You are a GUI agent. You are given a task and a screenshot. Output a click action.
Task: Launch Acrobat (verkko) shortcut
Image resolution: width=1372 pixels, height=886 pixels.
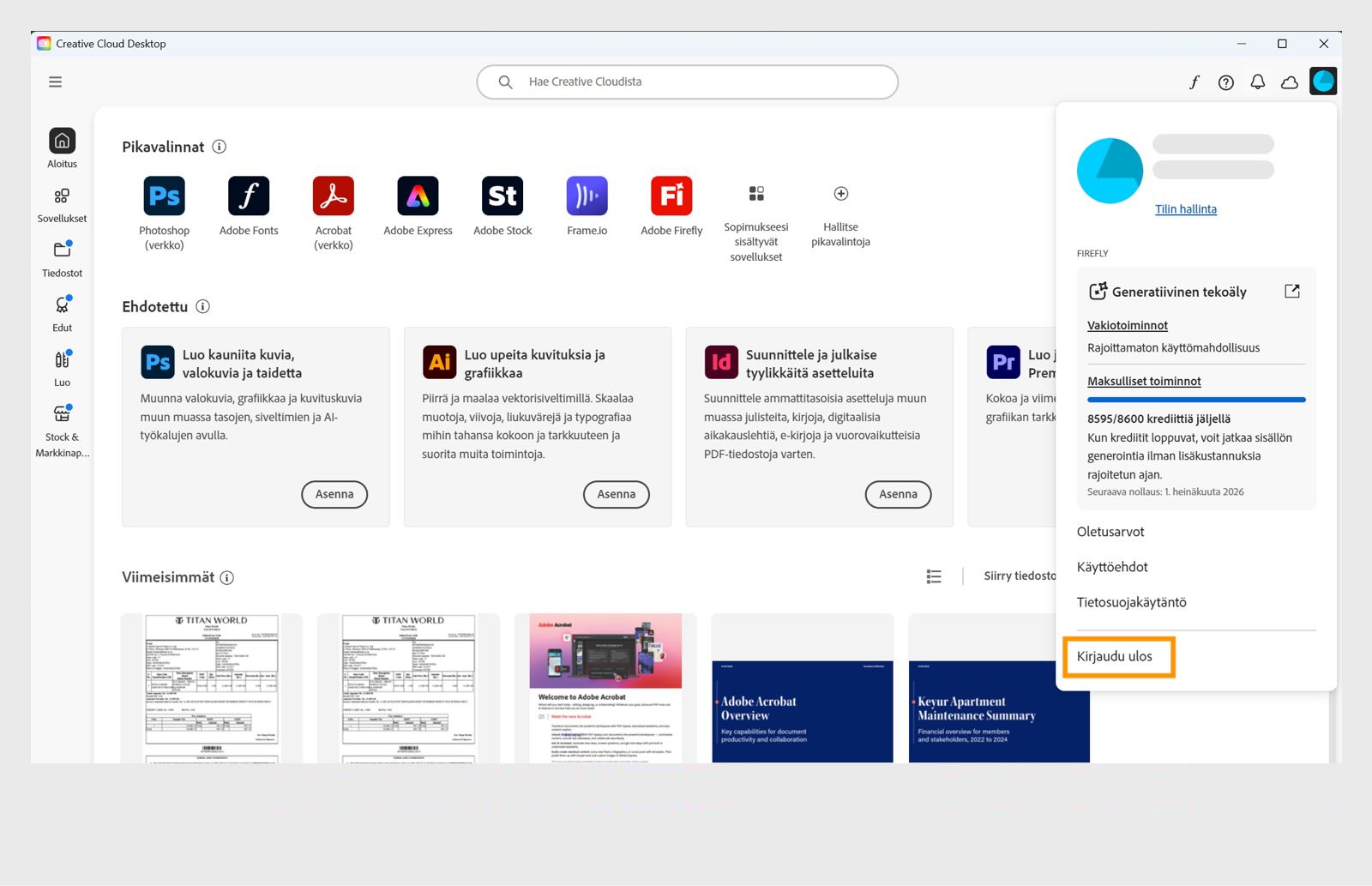(x=334, y=214)
